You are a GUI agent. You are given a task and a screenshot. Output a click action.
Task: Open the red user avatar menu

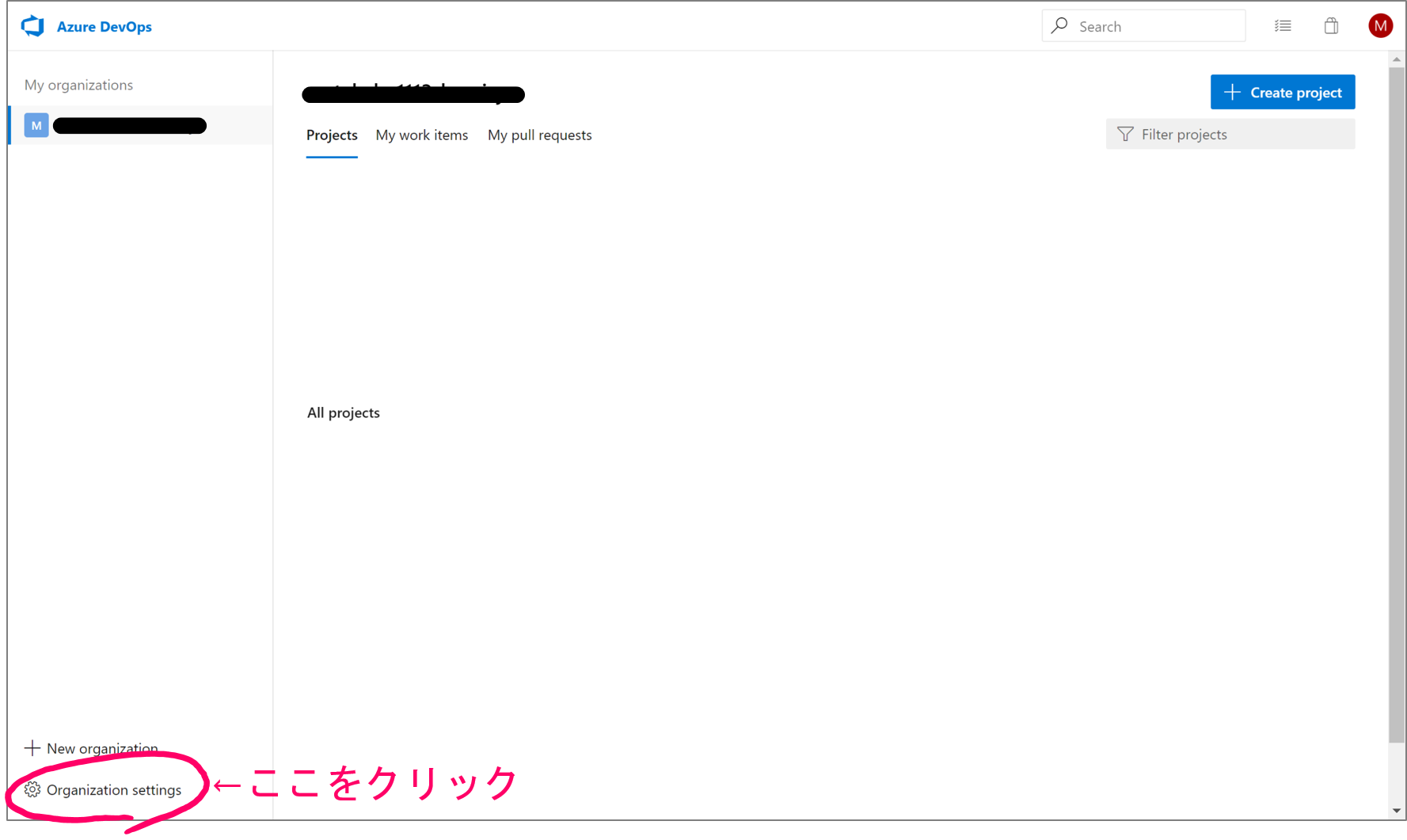click(x=1380, y=25)
